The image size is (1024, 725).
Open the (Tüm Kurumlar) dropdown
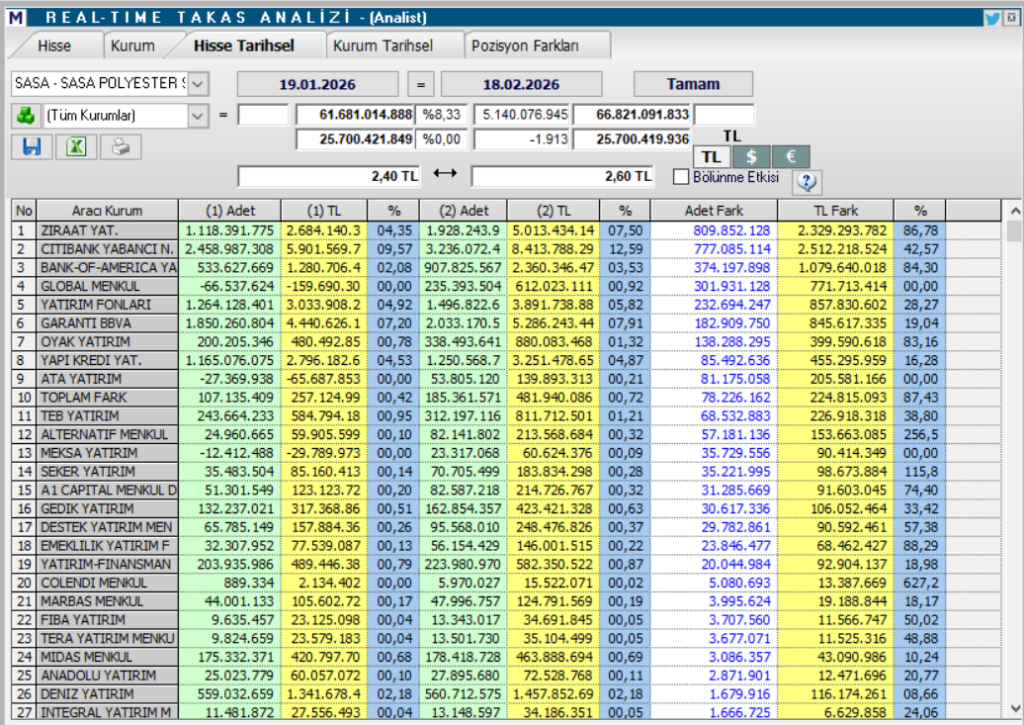(x=197, y=115)
